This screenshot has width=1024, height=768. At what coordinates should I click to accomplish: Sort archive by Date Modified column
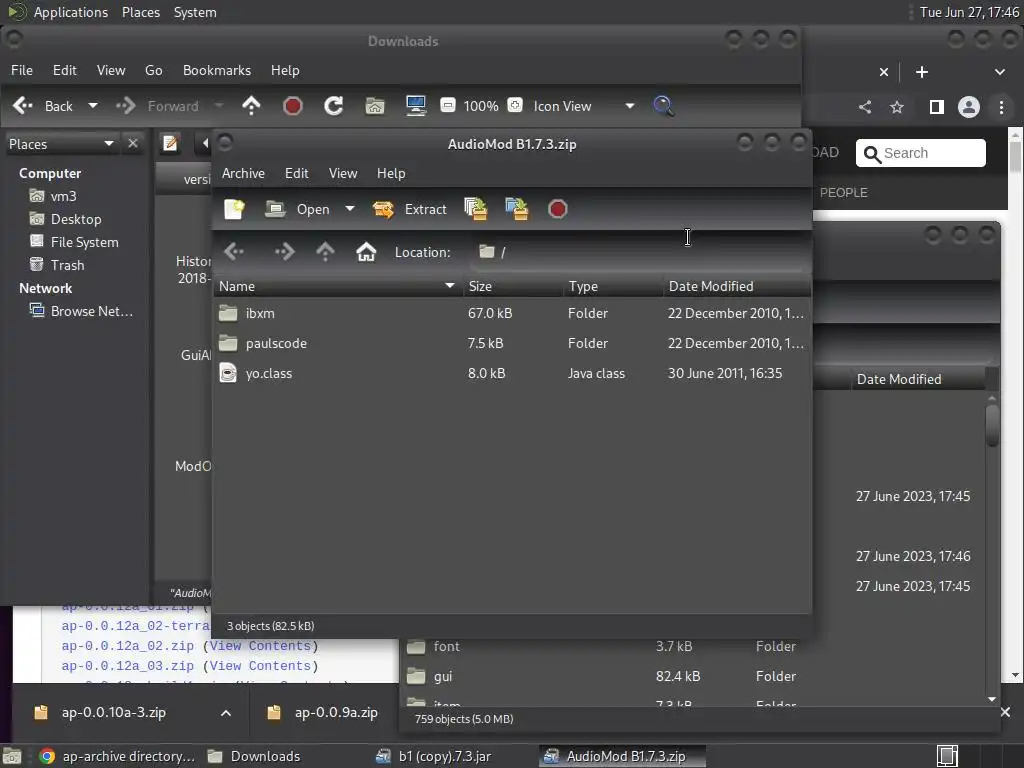click(737, 286)
